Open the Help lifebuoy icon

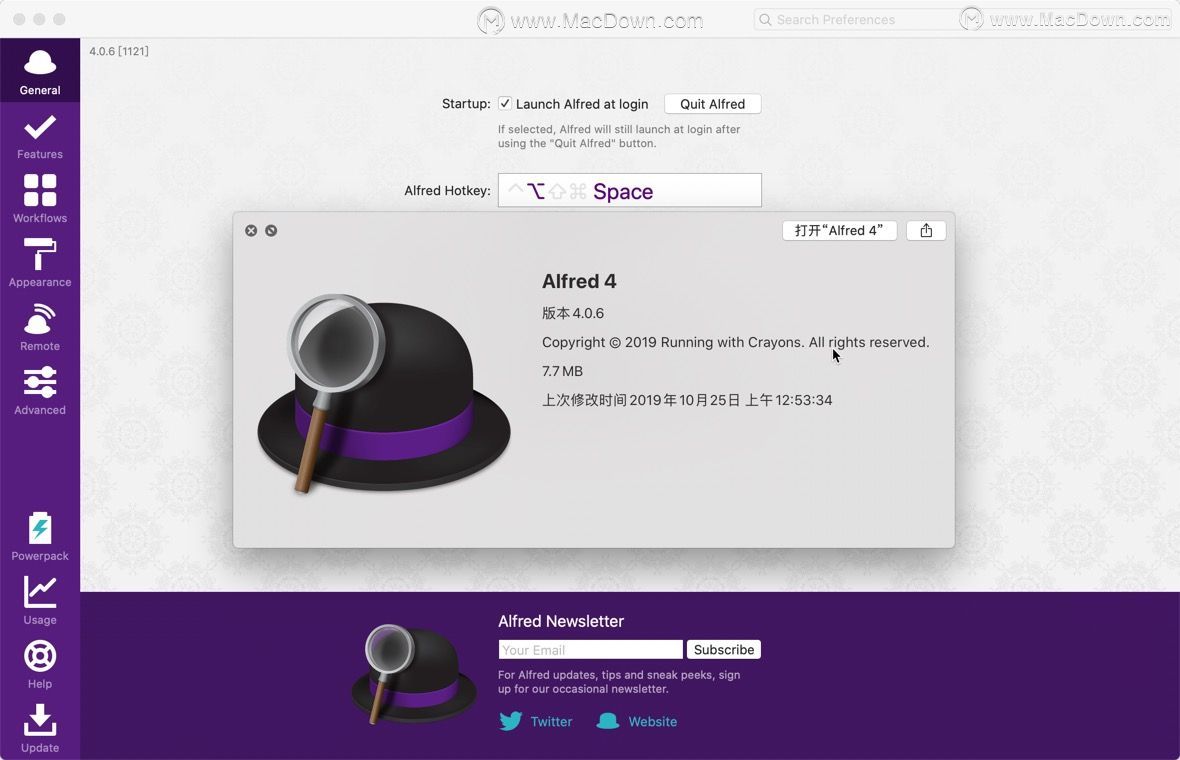tap(40, 656)
